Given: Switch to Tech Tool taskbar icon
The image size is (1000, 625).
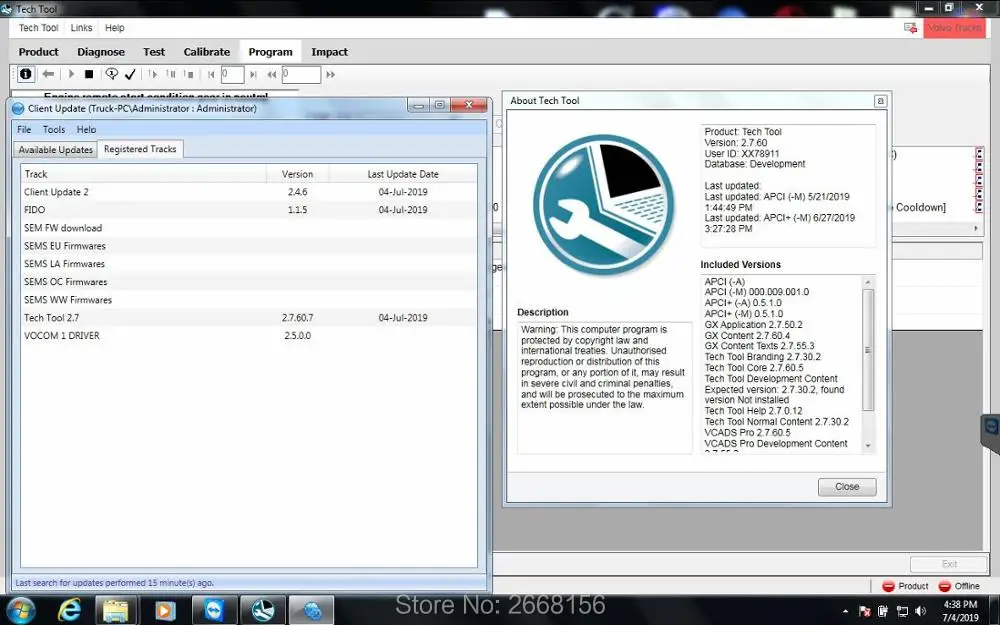Looking at the screenshot, I should tap(262, 611).
